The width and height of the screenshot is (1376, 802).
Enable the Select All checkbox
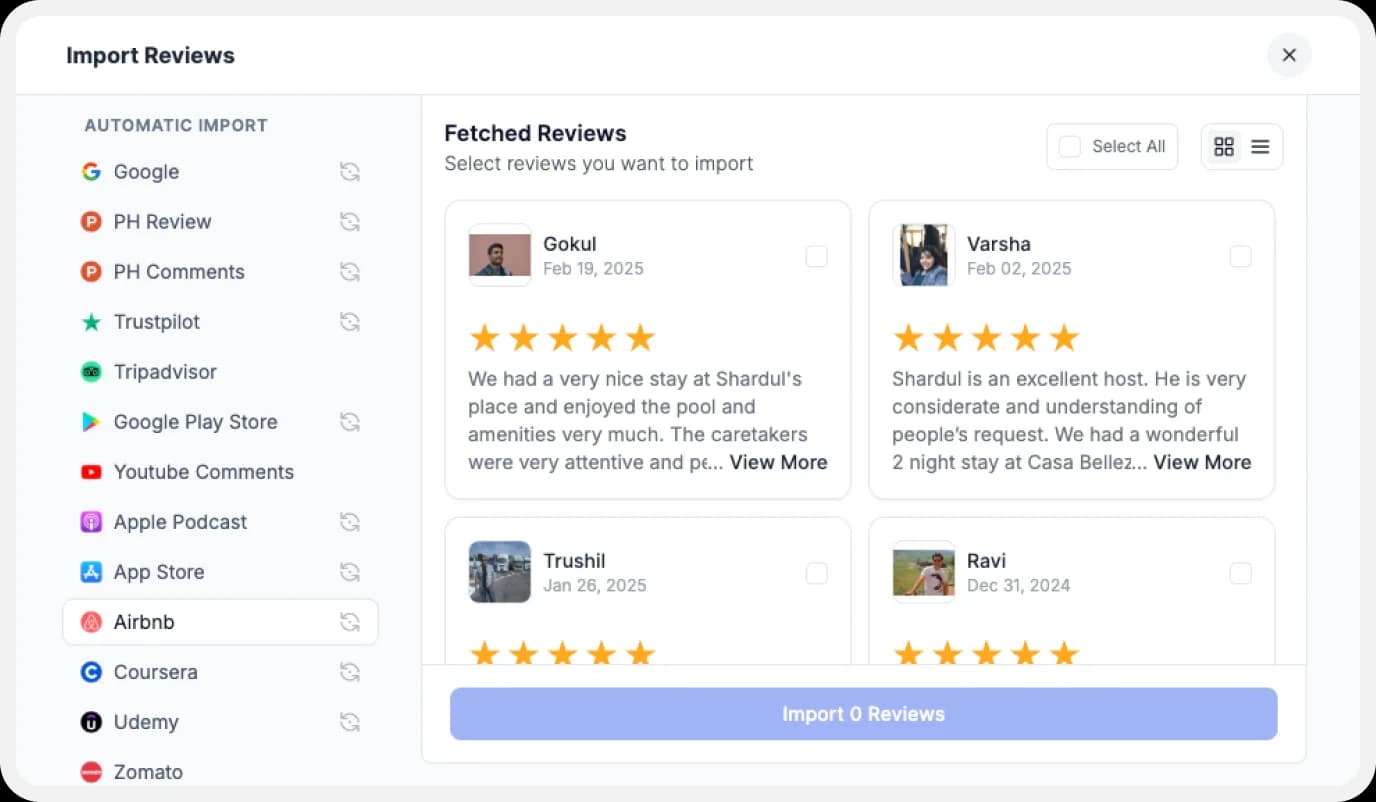tap(1069, 146)
